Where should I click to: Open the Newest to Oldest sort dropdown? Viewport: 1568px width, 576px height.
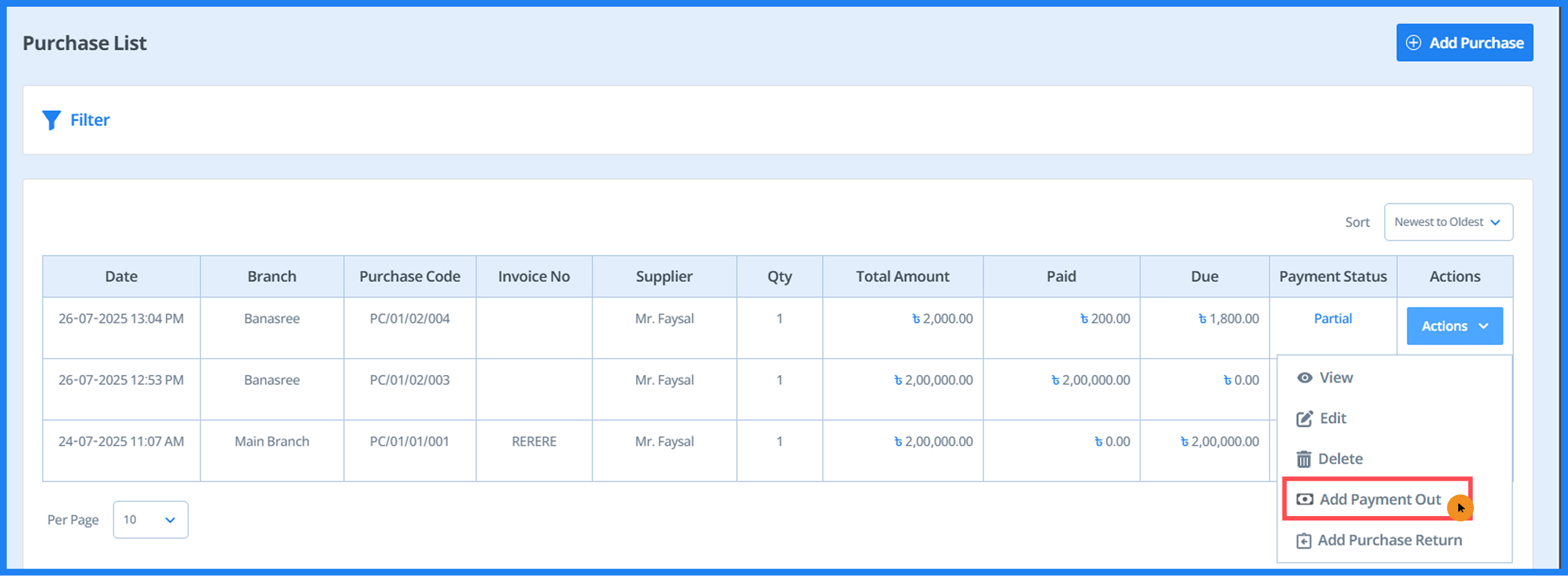pos(1448,222)
